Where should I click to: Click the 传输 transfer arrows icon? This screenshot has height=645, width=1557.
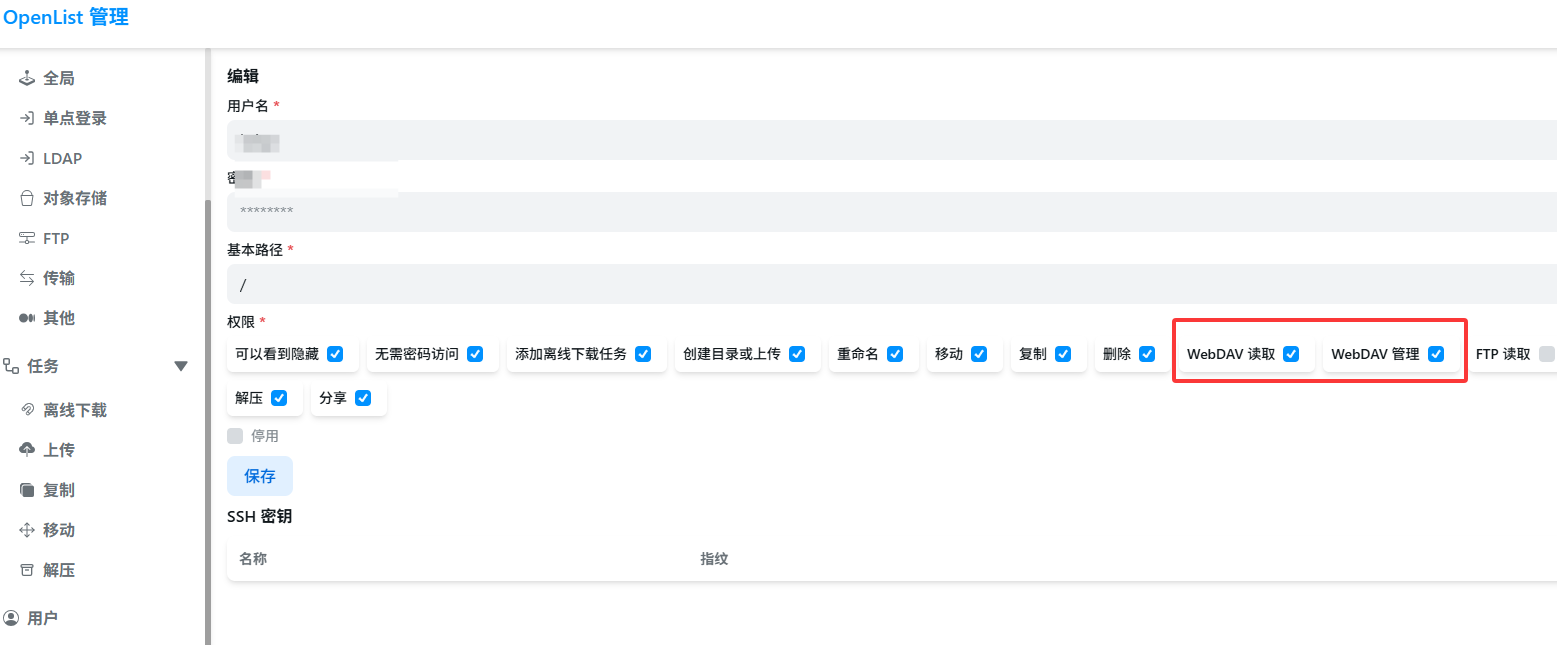click(27, 278)
